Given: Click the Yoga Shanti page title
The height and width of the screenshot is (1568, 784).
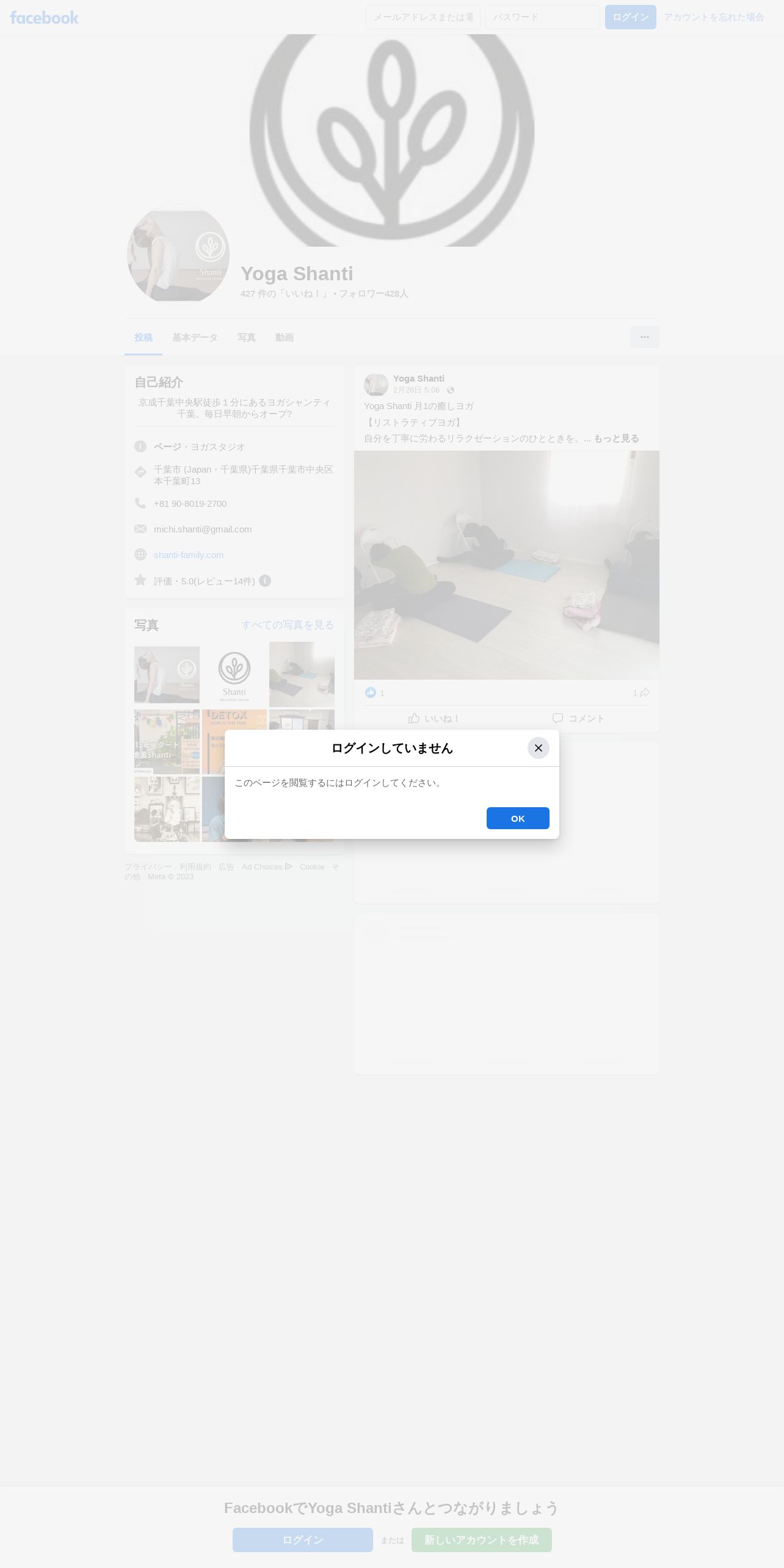Looking at the screenshot, I should [x=297, y=274].
